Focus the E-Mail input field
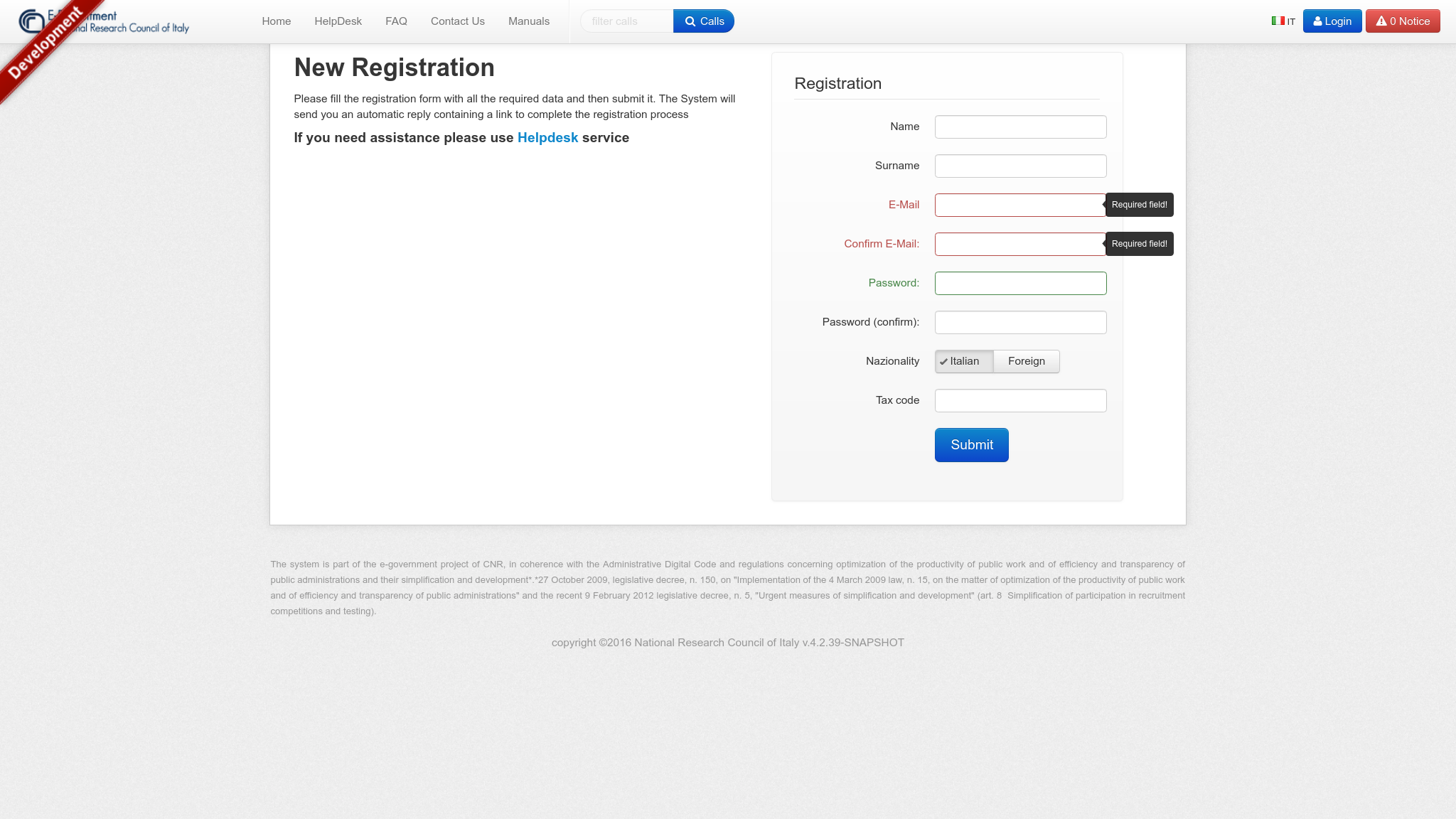Screen dimensions: 1456x819 1020,205
